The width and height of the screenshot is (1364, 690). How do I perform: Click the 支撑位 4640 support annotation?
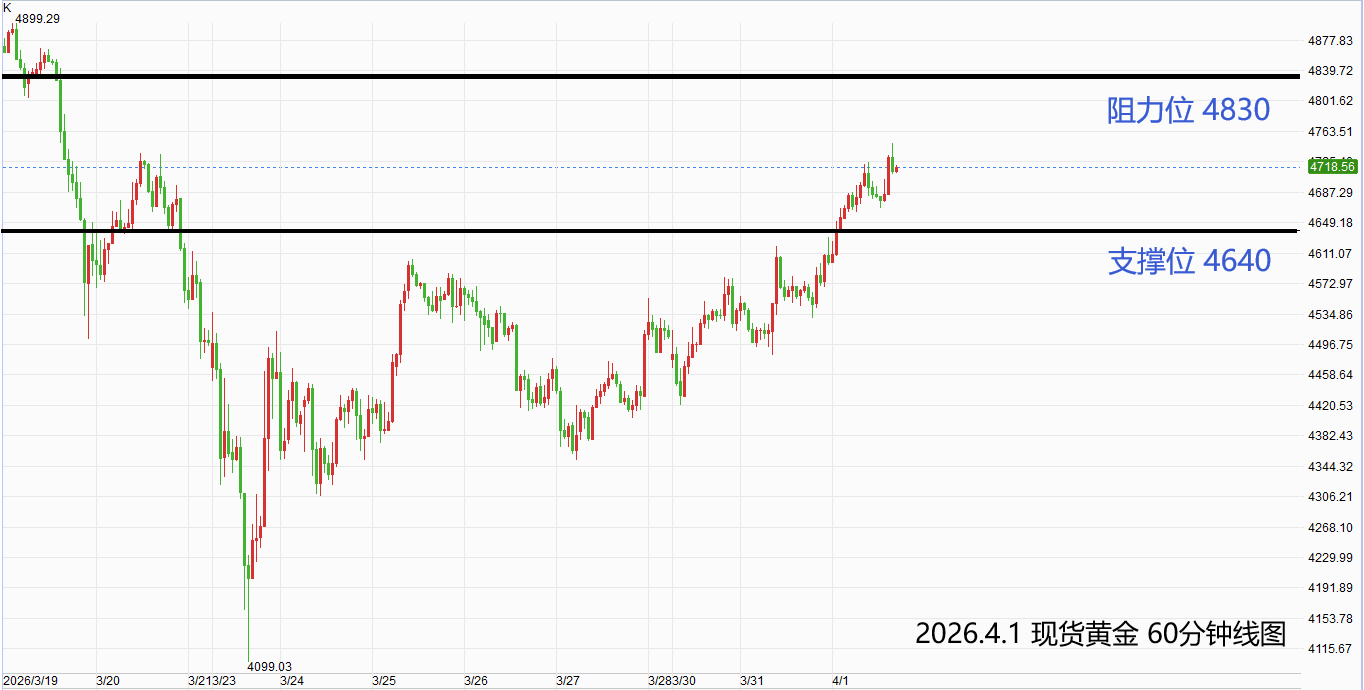point(1189,261)
